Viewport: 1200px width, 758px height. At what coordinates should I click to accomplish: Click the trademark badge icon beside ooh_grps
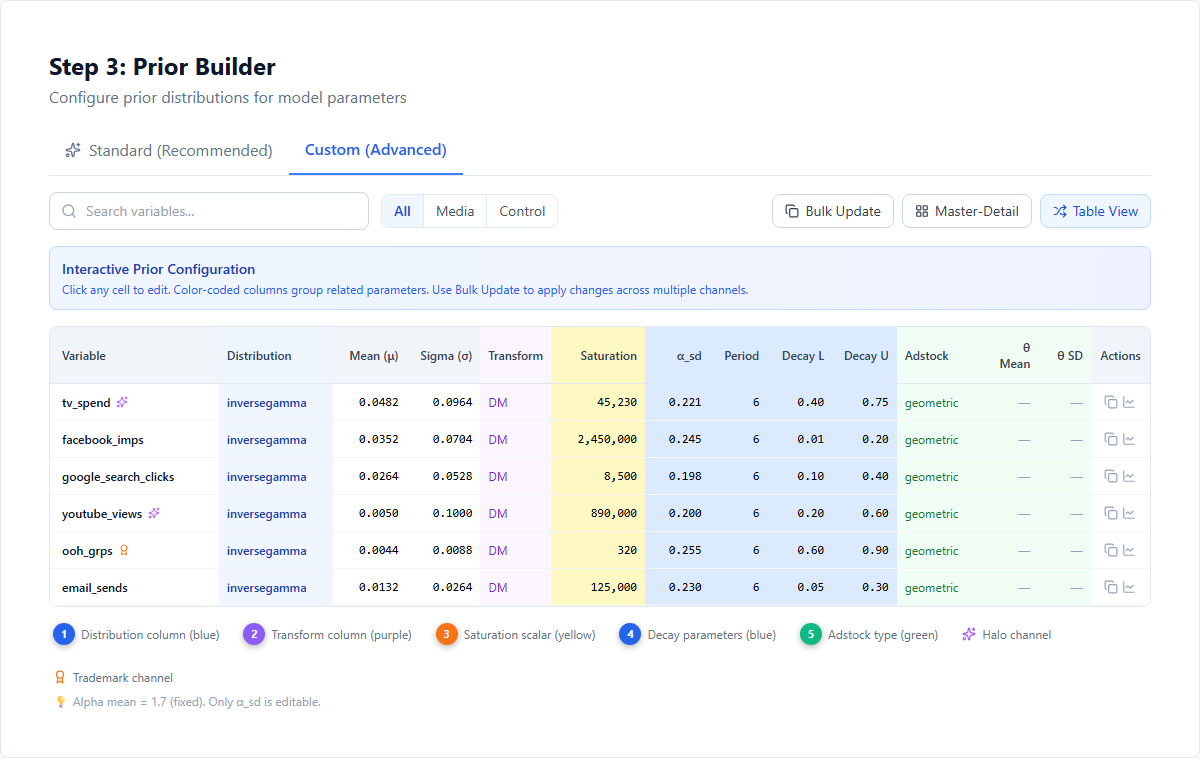[124, 550]
